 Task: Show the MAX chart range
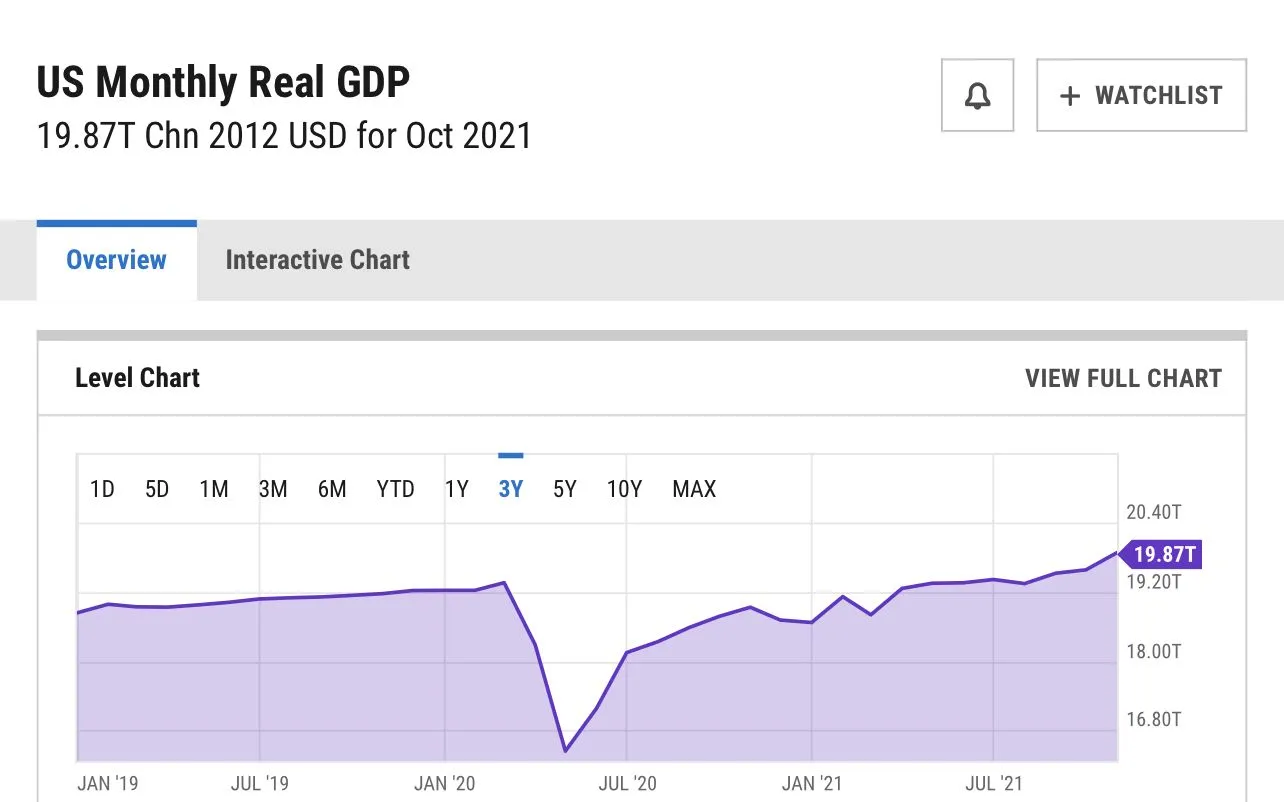tap(694, 489)
